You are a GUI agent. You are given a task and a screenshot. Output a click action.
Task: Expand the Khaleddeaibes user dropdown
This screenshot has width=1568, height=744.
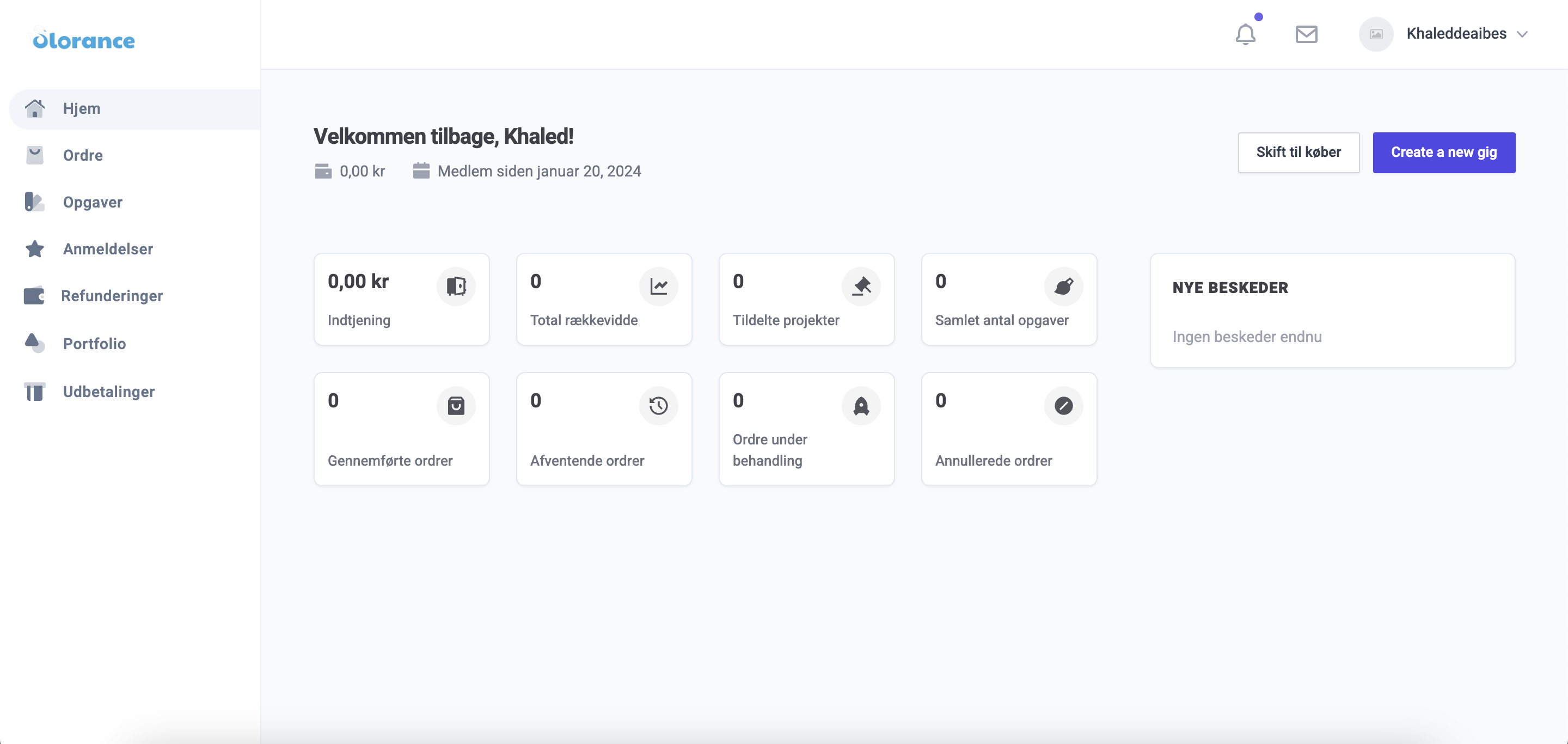pos(1522,34)
